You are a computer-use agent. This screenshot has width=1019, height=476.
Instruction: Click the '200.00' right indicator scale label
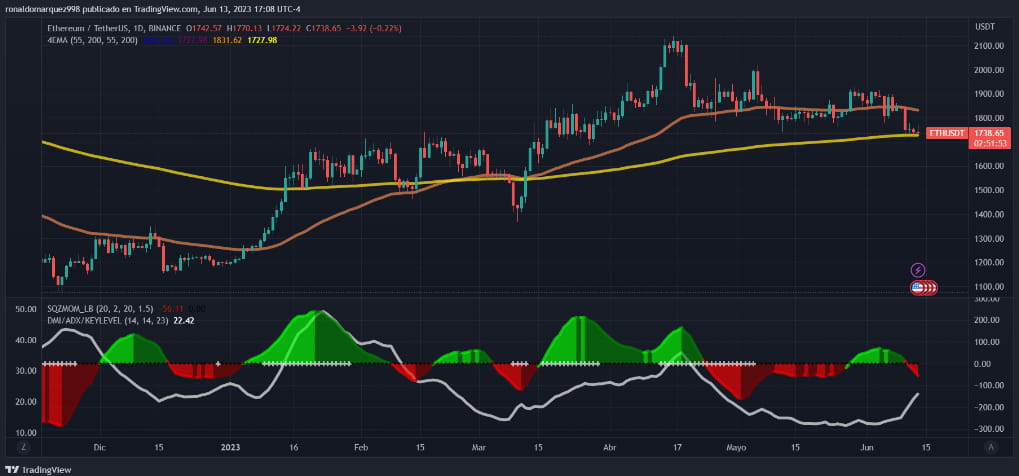(988, 320)
